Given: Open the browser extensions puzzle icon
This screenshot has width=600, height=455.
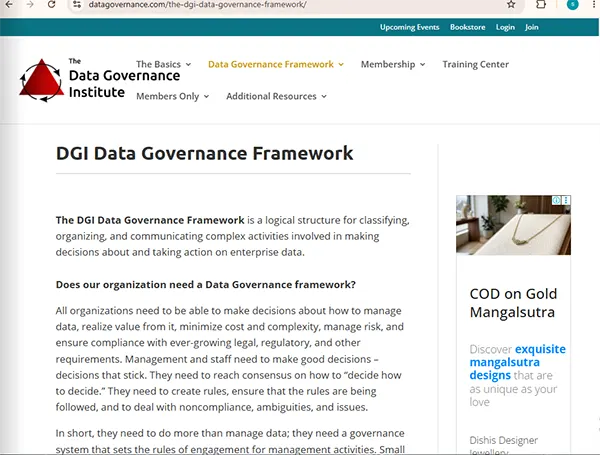Looking at the screenshot, I should pos(541,4).
